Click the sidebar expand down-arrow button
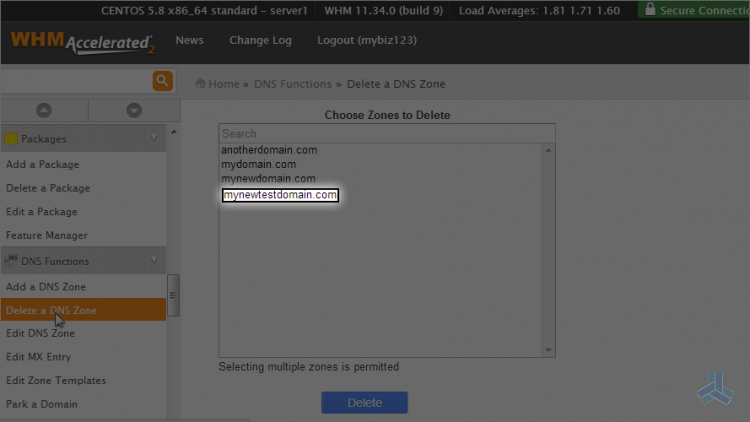The image size is (750, 422). [x=134, y=111]
